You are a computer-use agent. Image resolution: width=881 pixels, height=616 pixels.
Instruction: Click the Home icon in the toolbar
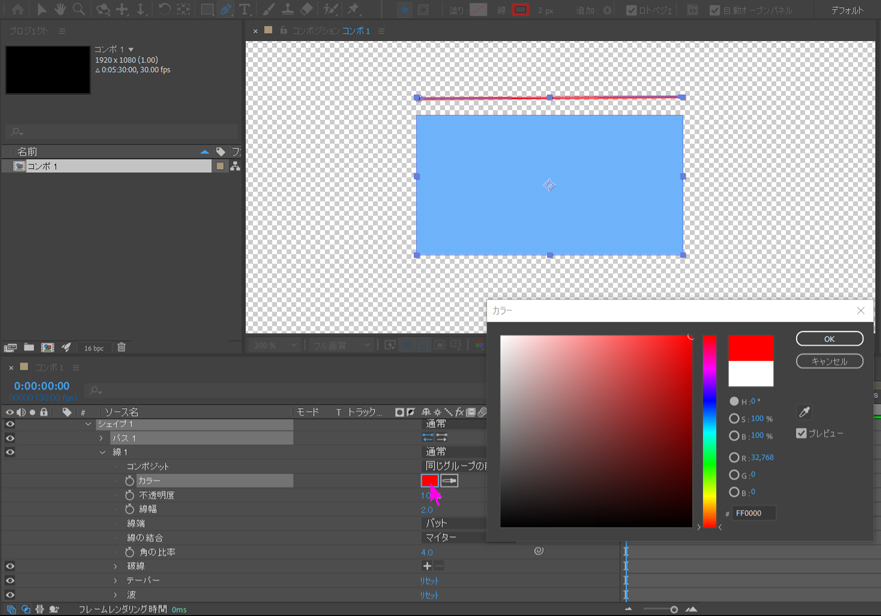click(x=17, y=9)
